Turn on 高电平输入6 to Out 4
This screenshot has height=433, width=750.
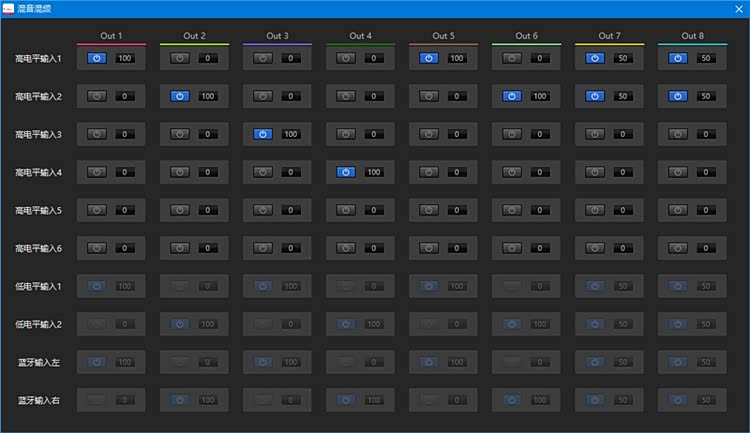click(346, 248)
